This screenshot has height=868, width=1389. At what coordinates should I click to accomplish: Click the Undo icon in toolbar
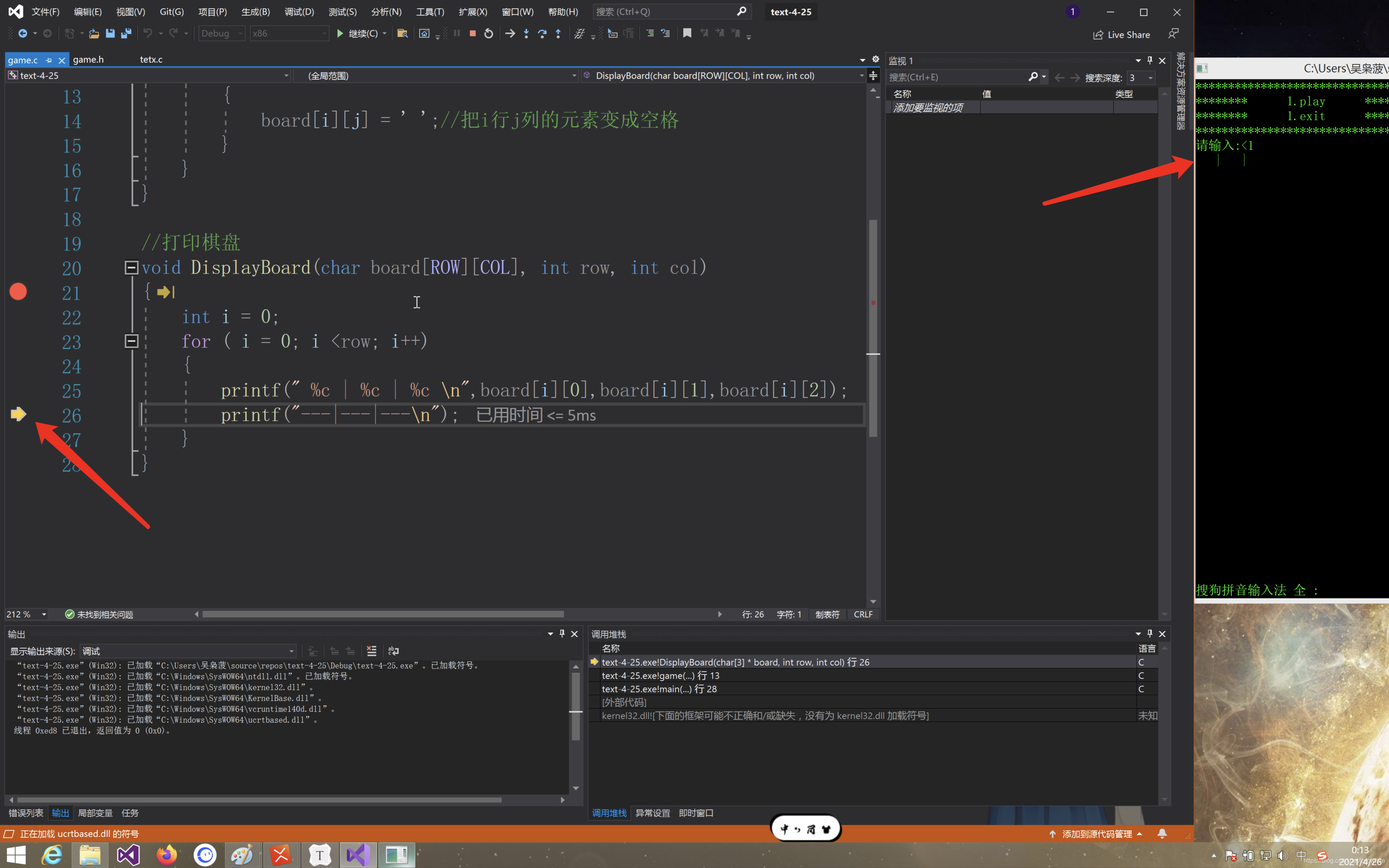pos(148,33)
